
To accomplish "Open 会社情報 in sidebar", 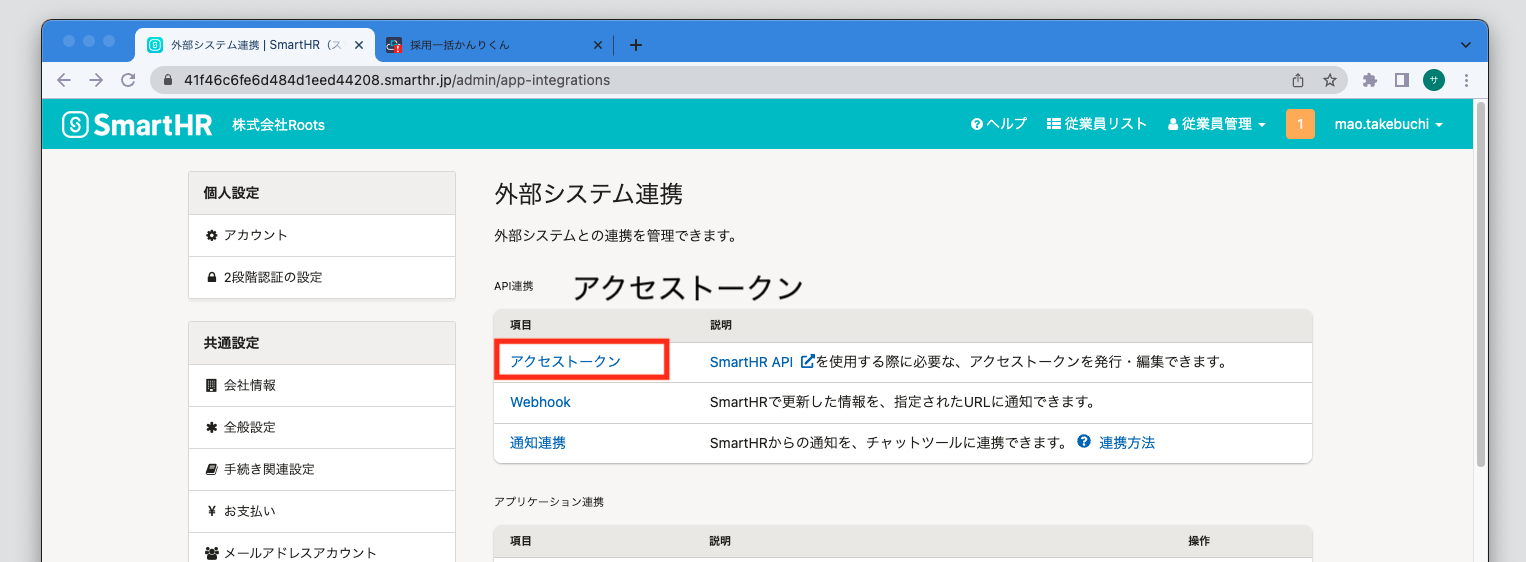I will tap(322, 385).
